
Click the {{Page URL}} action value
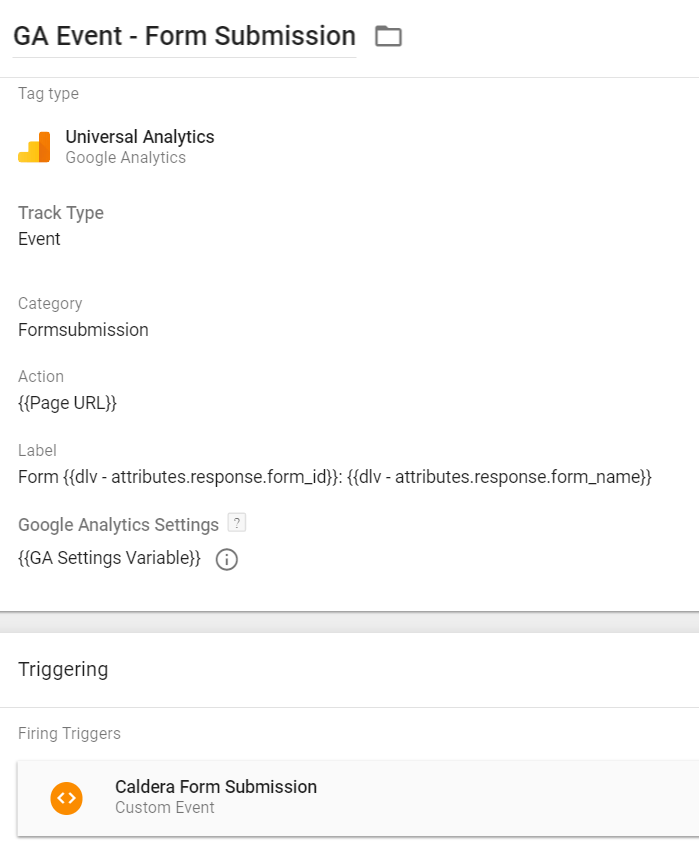coord(68,403)
